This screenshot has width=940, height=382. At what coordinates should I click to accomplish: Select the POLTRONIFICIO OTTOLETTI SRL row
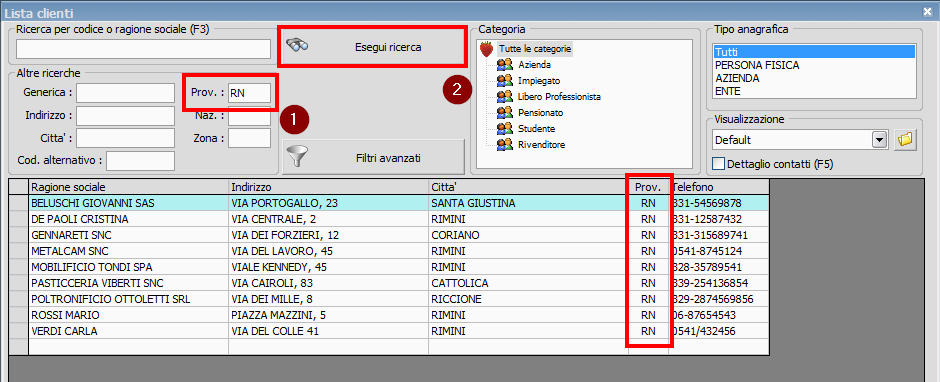click(399, 299)
